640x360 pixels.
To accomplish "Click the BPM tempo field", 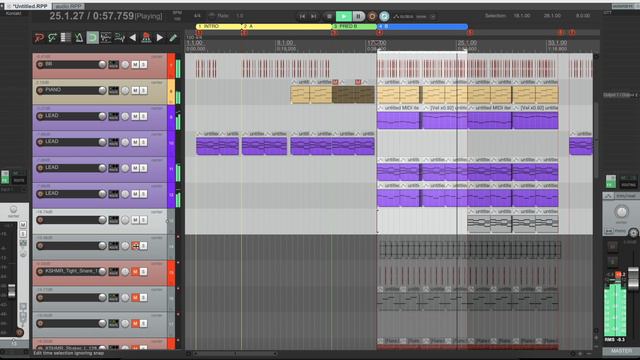I will click(x=177, y=16).
